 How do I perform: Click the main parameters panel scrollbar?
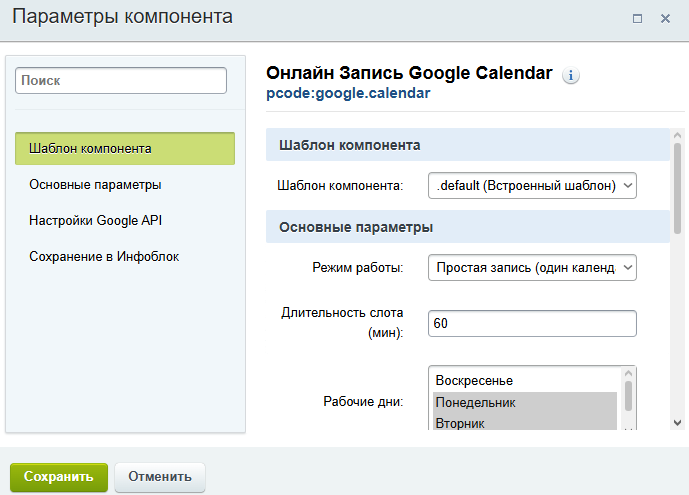point(677,190)
